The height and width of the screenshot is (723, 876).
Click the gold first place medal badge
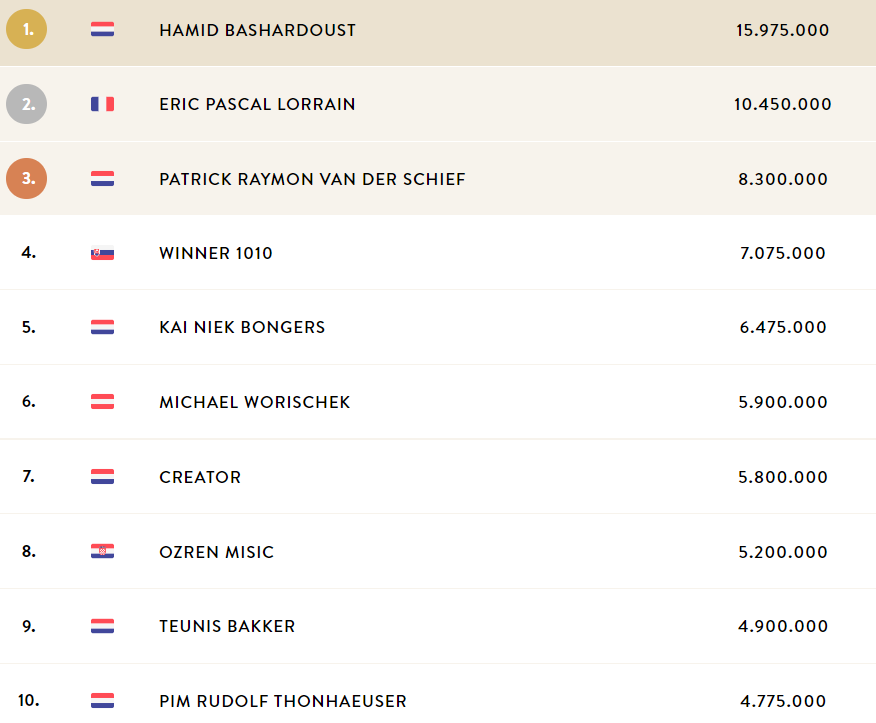26,29
